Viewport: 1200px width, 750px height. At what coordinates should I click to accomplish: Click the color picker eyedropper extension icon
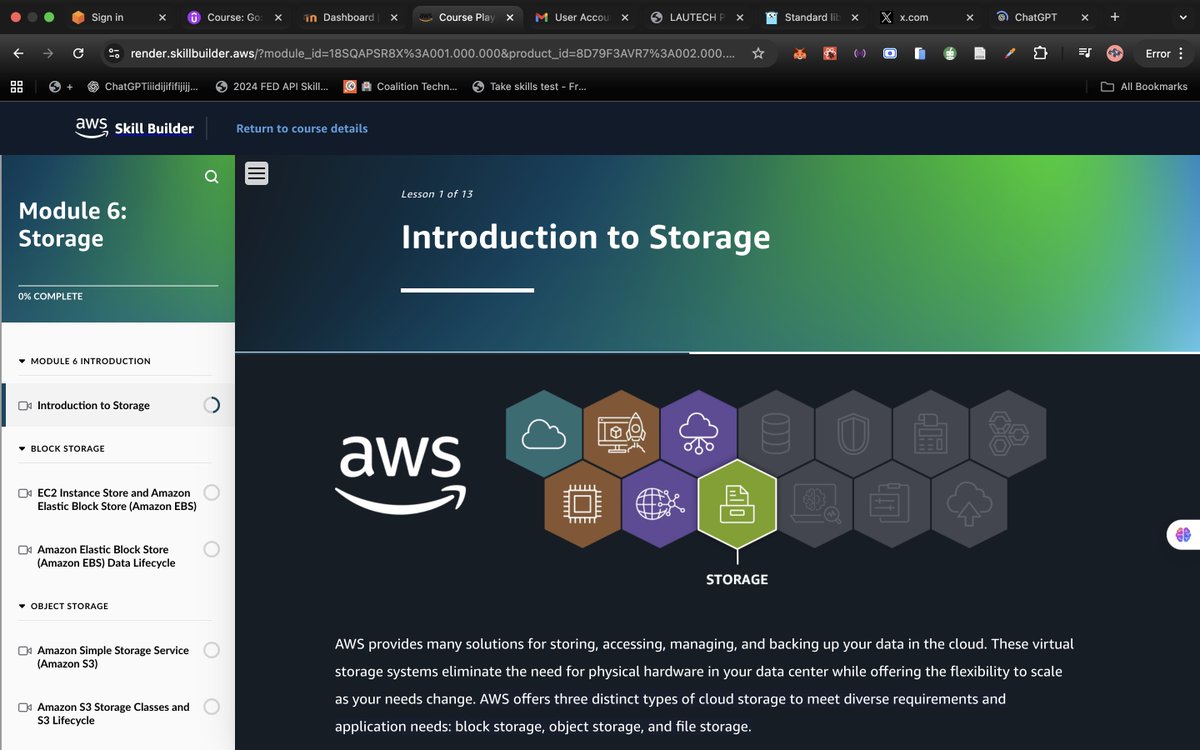tap(1010, 54)
